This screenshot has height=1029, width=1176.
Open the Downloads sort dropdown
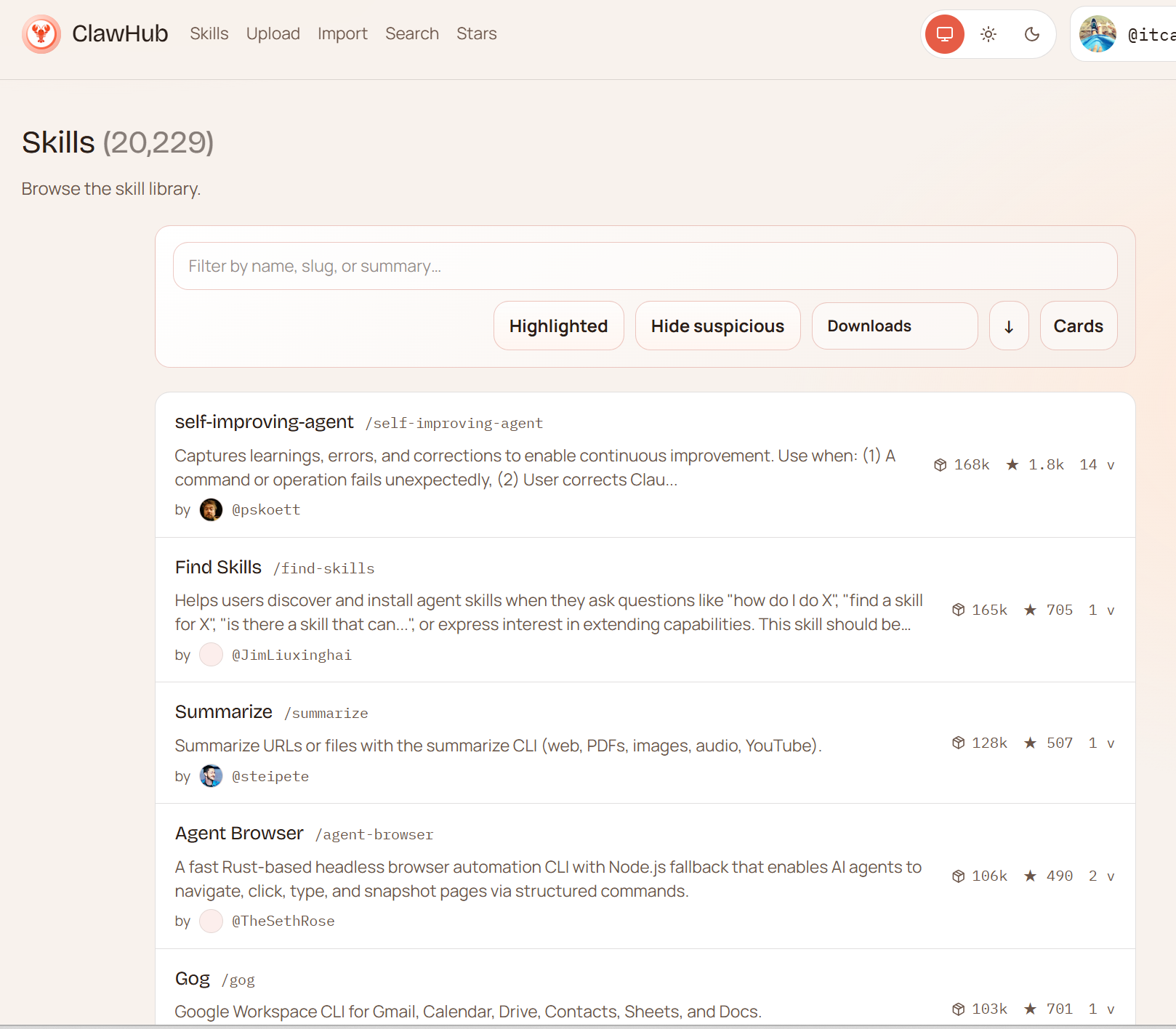point(894,326)
